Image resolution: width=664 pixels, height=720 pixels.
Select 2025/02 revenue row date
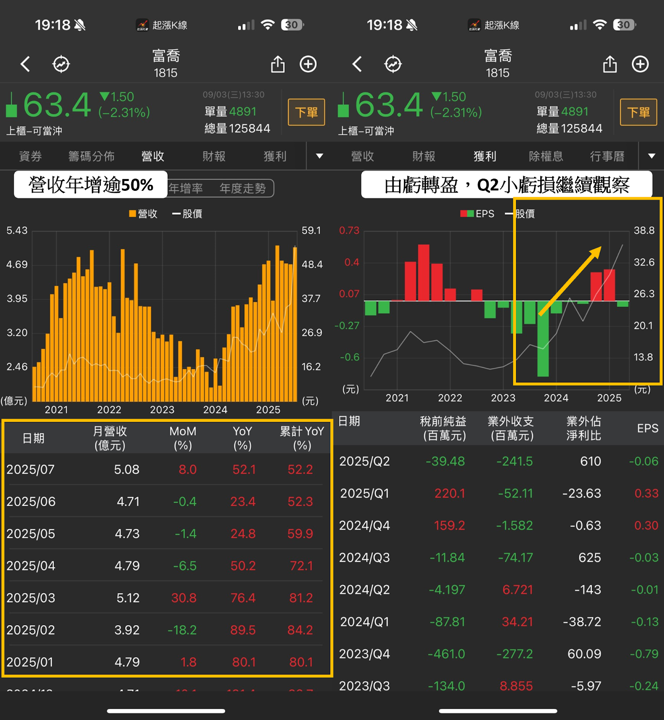point(30,630)
